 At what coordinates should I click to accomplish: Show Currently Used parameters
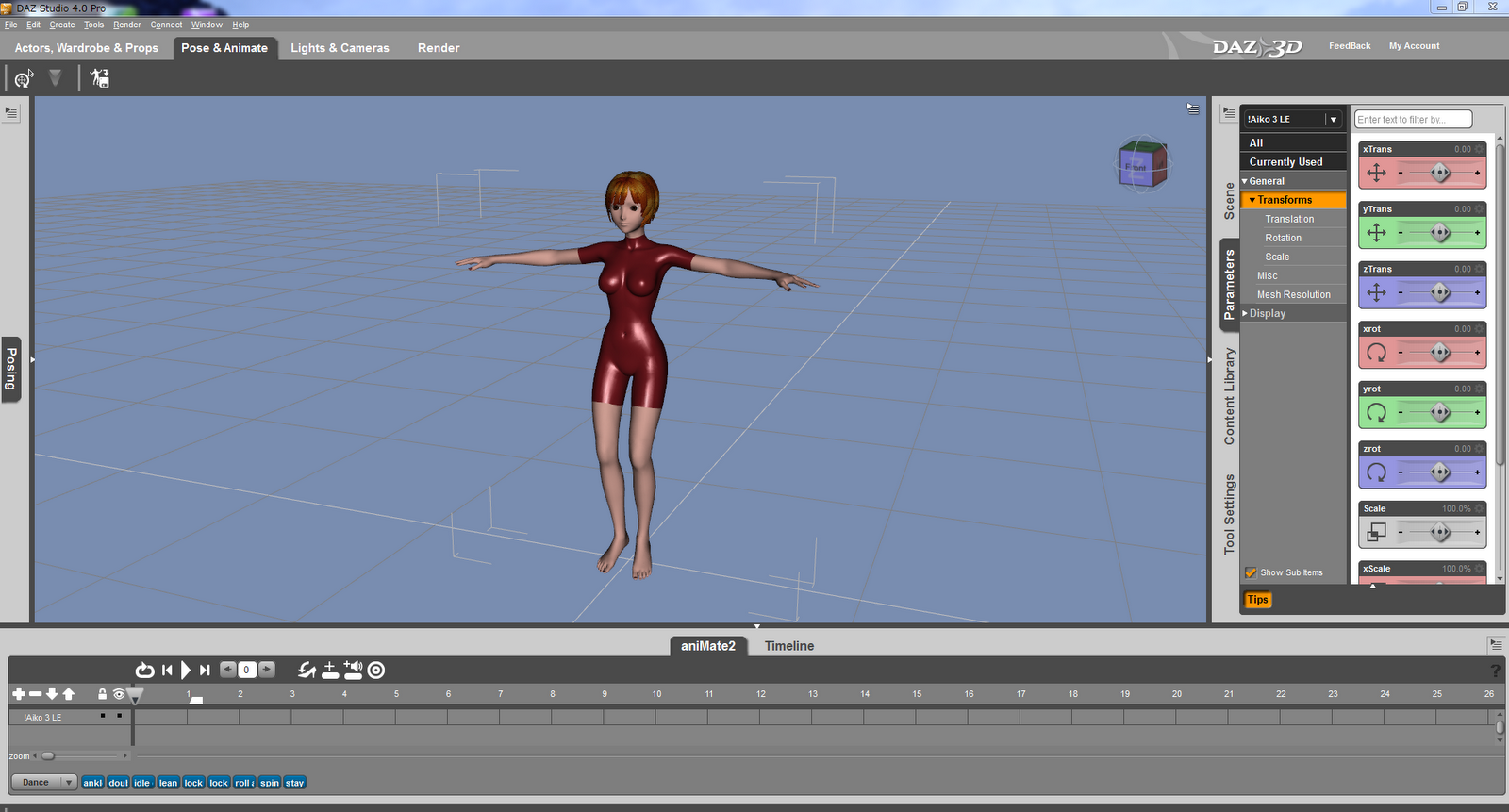click(x=1293, y=162)
